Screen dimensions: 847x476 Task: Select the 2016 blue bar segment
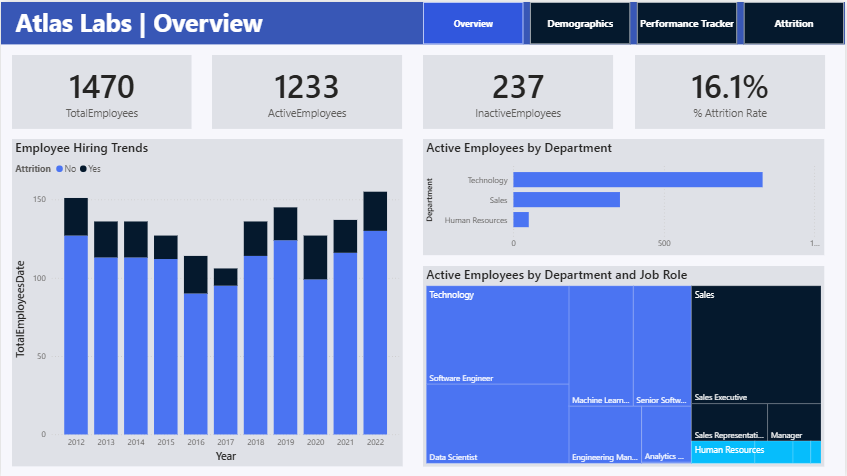point(196,364)
